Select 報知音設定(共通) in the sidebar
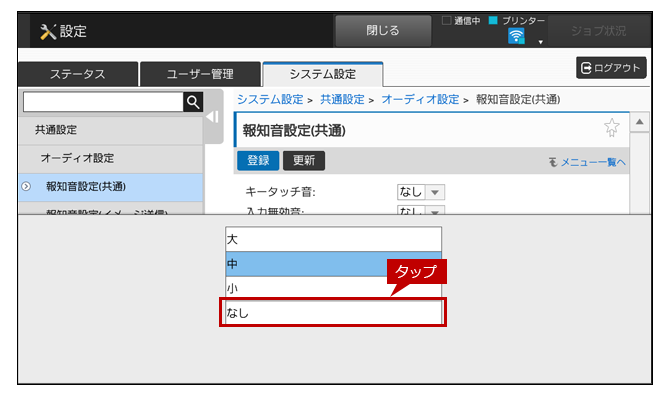670x396 pixels. (111, 187)
